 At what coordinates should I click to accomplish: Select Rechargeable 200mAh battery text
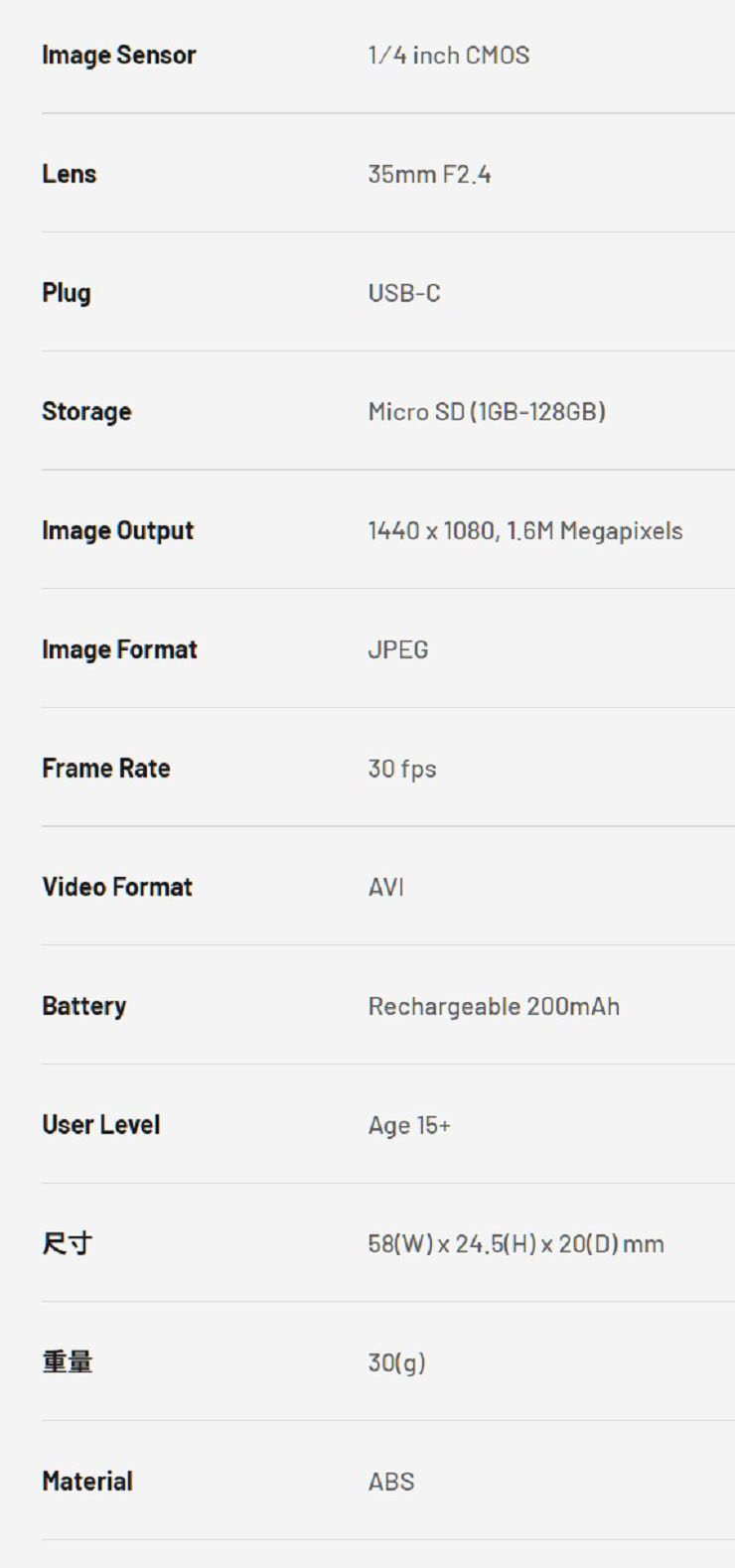click(494, 1006)
